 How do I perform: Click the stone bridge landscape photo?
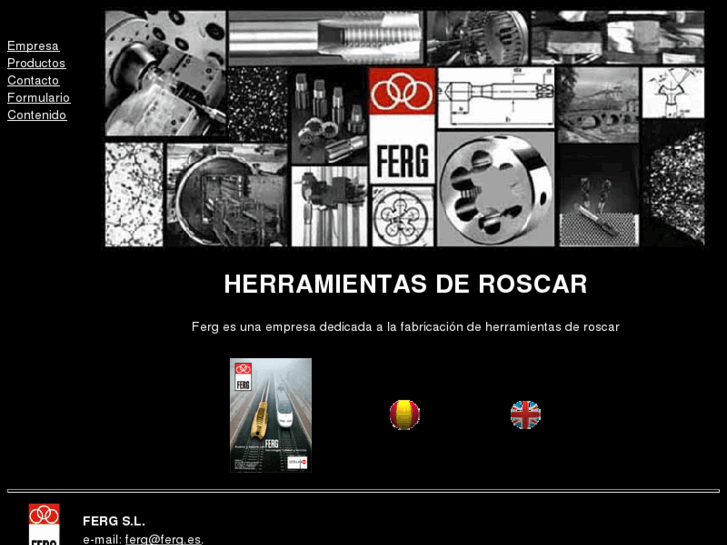[598, 105]
